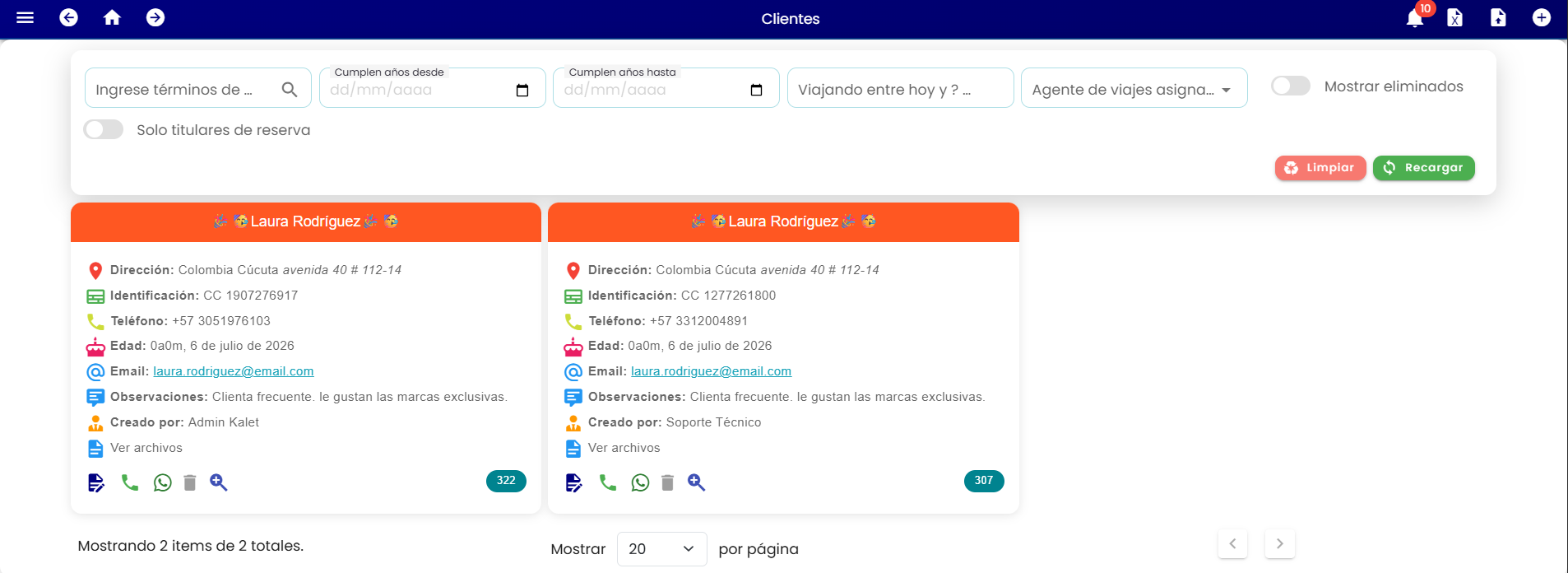1568x573 pixels.
Task: Enable Mostrar eliminados switch
Action: pos(1291,86)
